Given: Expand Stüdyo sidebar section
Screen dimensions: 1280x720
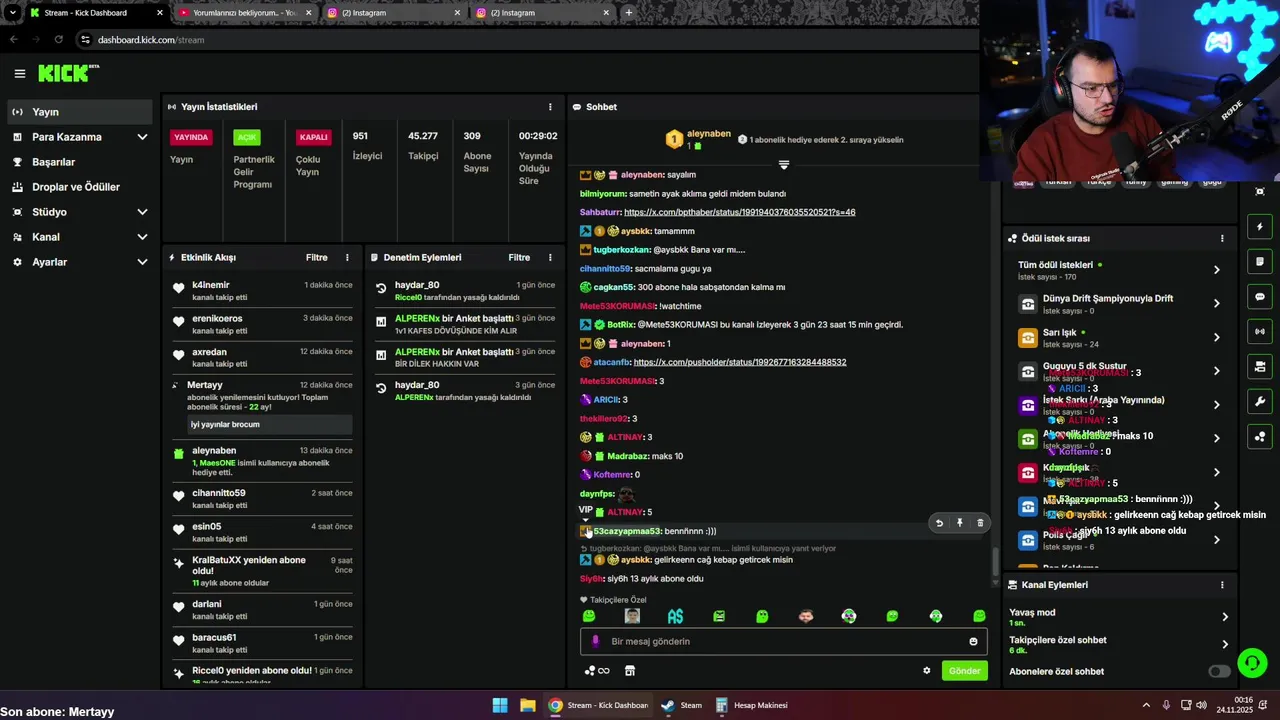Looking at the screenshot, I should (x=142, y=212).
